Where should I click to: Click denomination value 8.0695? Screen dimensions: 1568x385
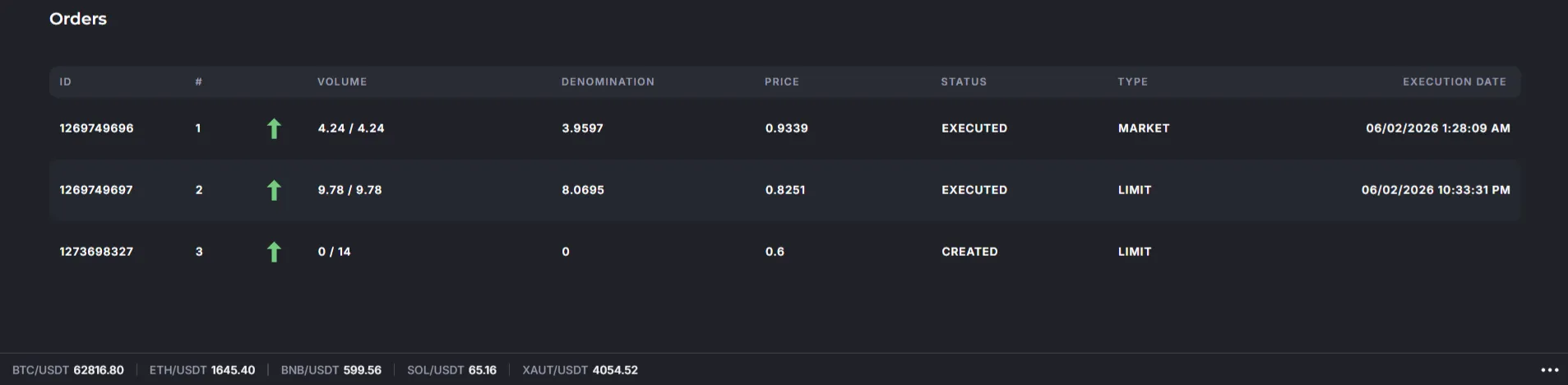tap(583, 190)
